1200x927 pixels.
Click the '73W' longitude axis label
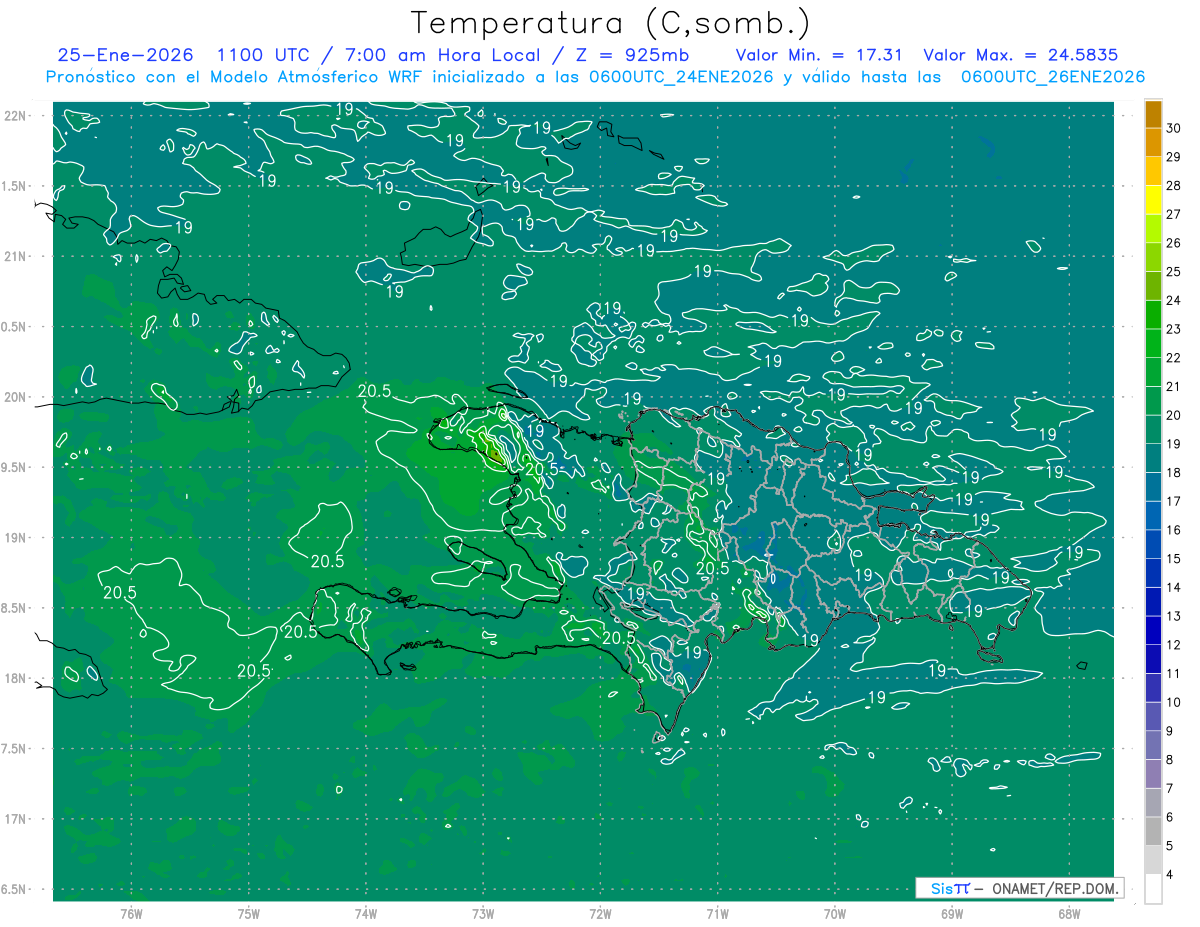click(483, 914)
